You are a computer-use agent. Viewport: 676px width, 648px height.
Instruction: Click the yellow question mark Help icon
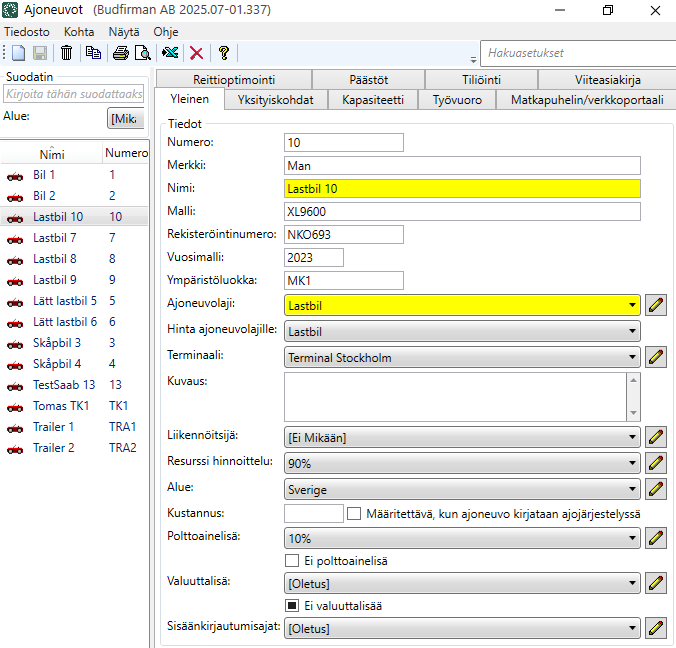click(224, 53)
